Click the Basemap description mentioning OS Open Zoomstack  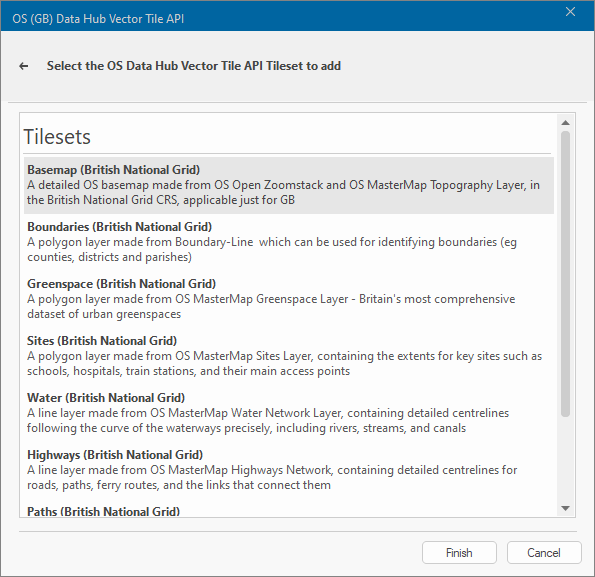pyautogui.click(x=283, y=192)
